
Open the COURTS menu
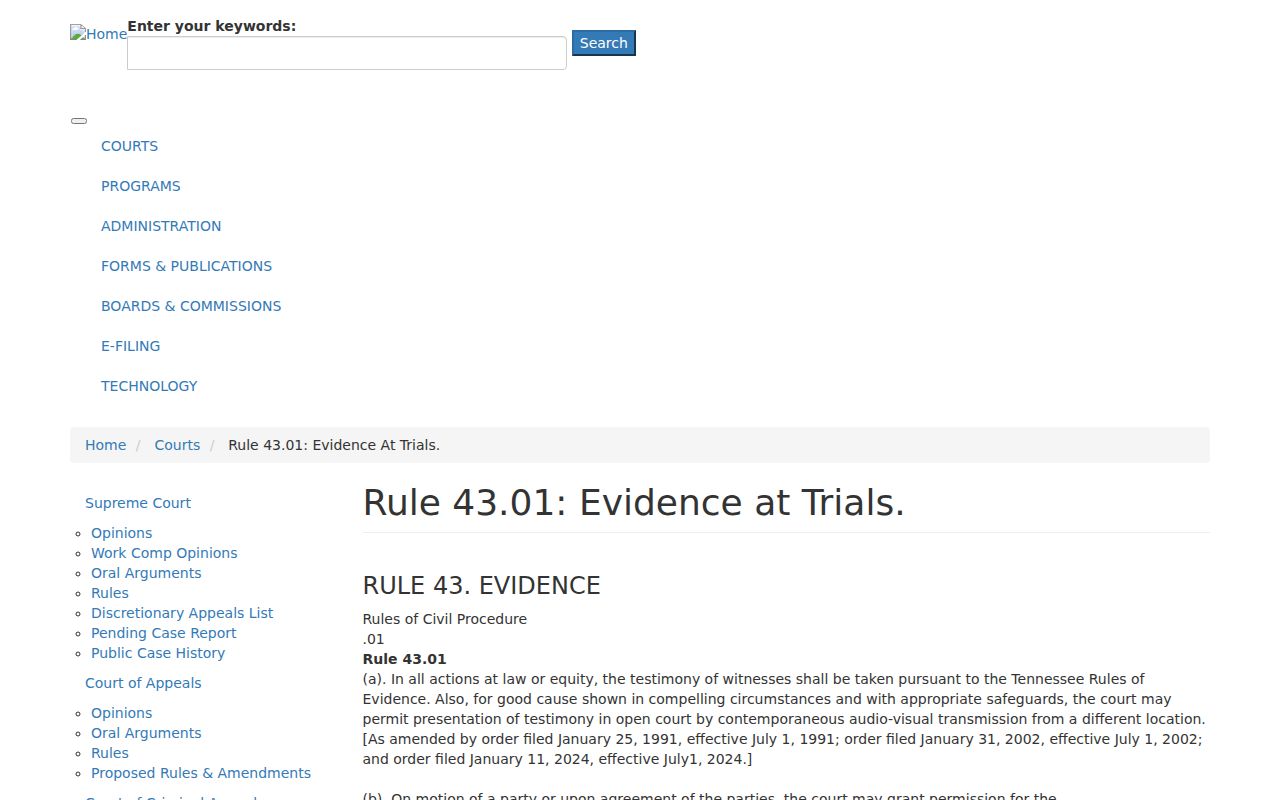tap(129, 146)
